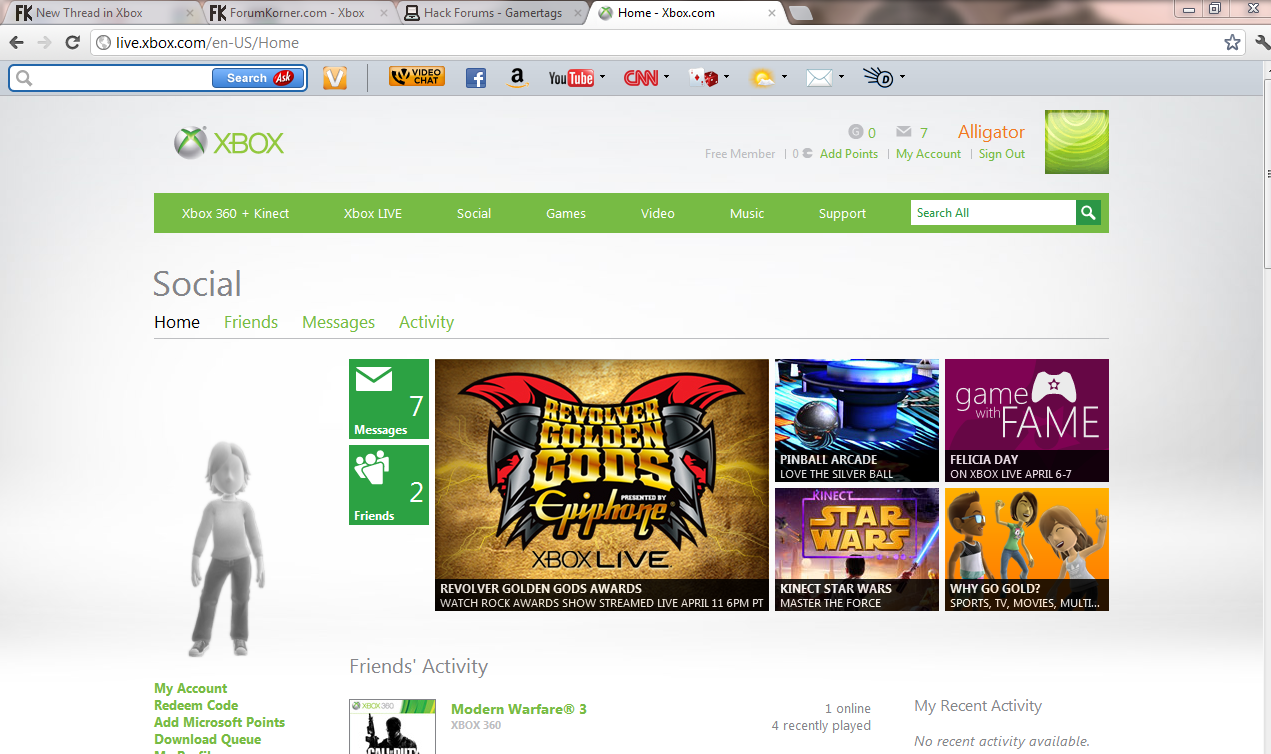Open the green Messages tile showing 7

click(x=389, y=399)
